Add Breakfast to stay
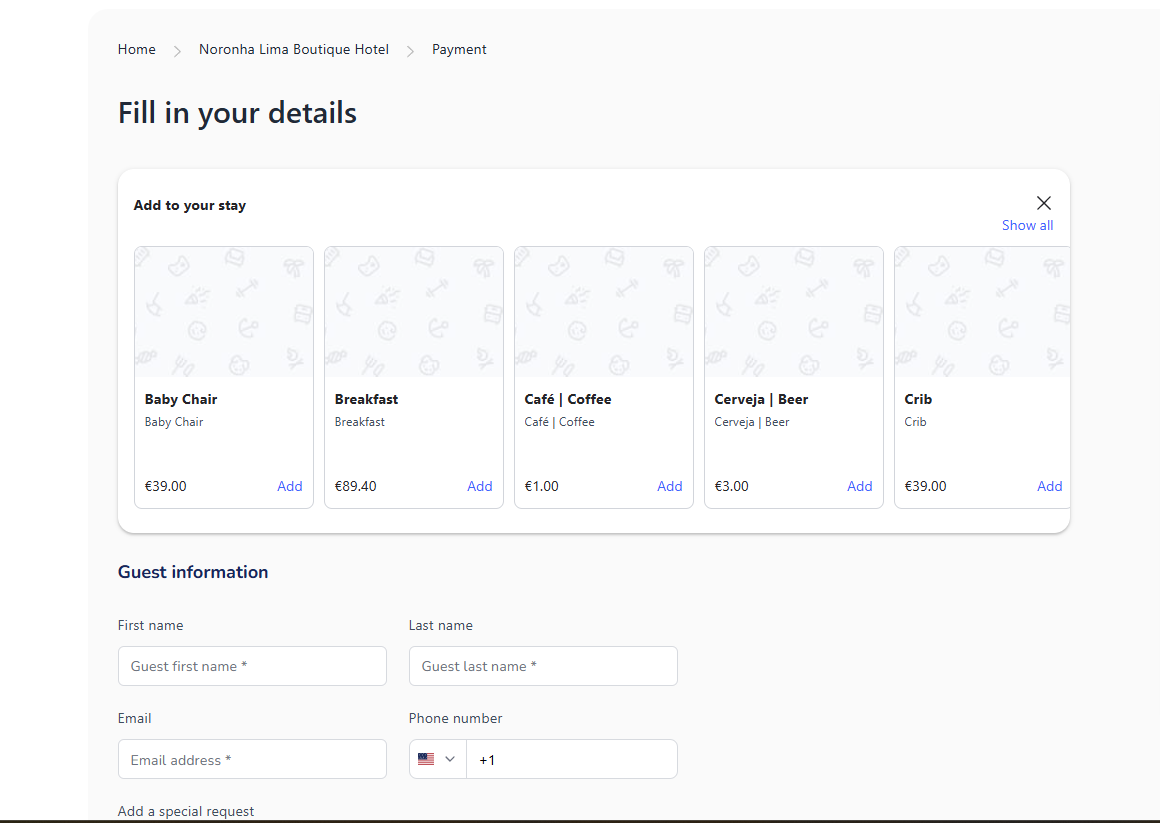1160x823 pixels. point(479,486)
